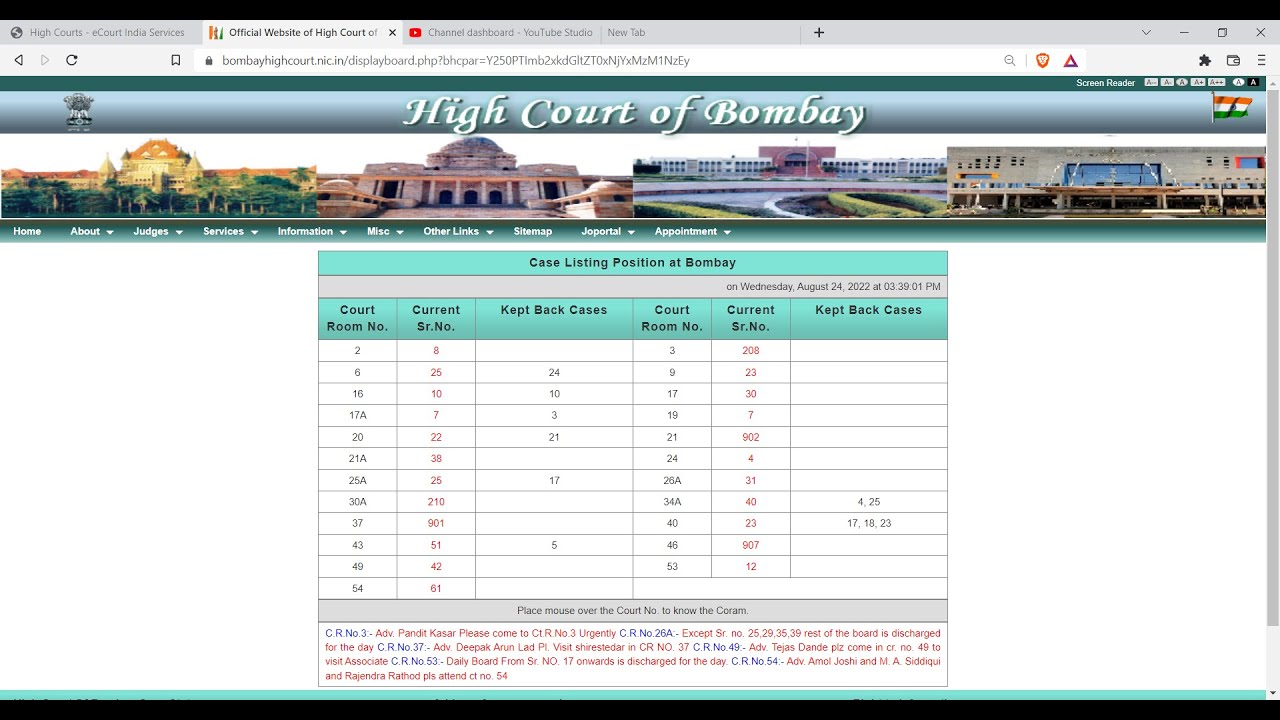Screen dimensions: 1280x720
Task: Click the vertical page scrollbar
Action: (x=1273, y=358)
